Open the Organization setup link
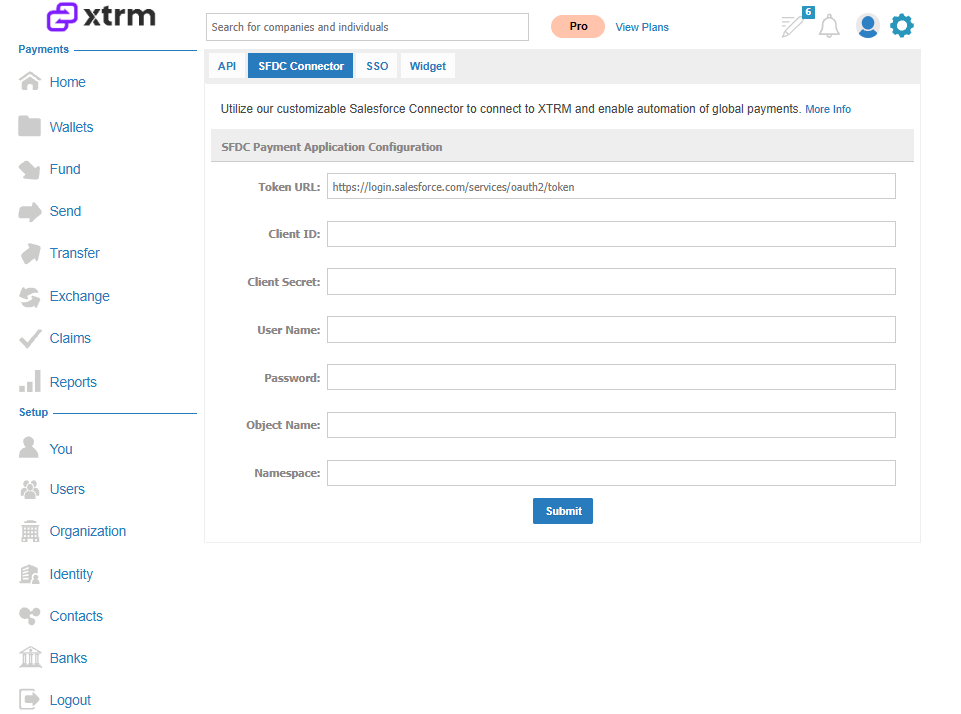Viewport: 961px width, 714px height. coord(88,531)
